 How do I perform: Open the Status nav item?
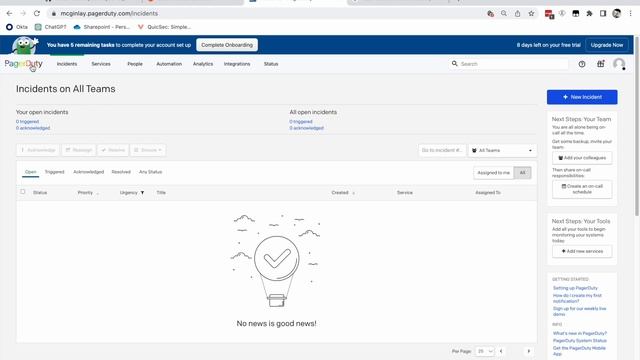click(271, 64)
